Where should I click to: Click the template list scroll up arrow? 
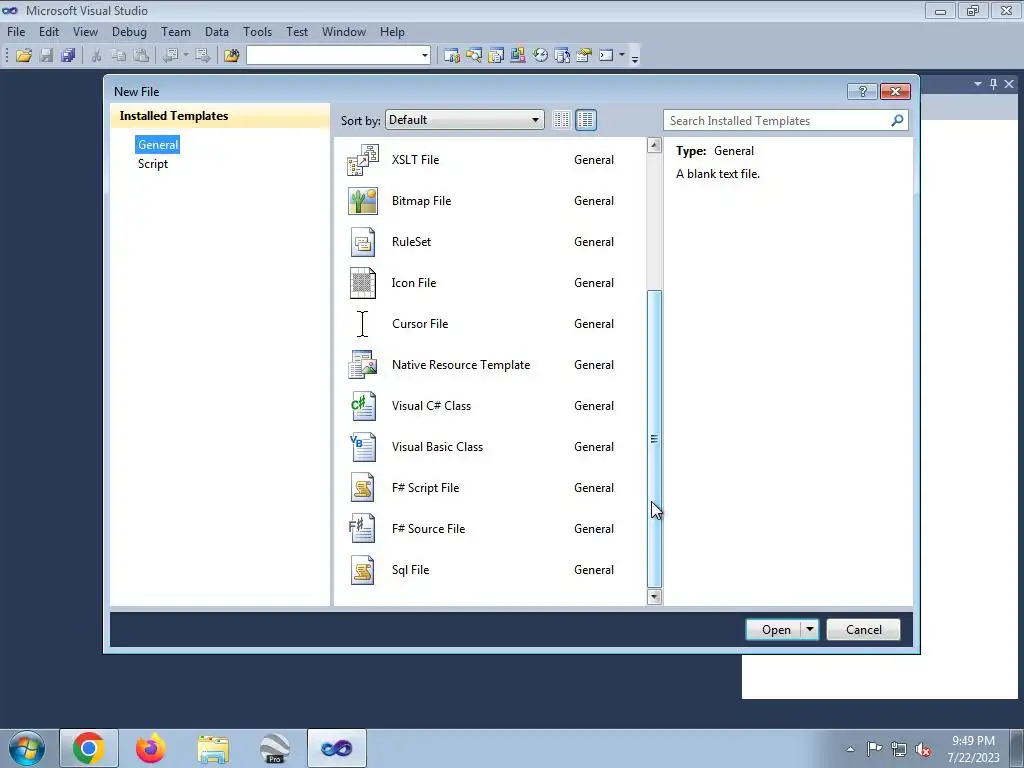tap(654, 145)
